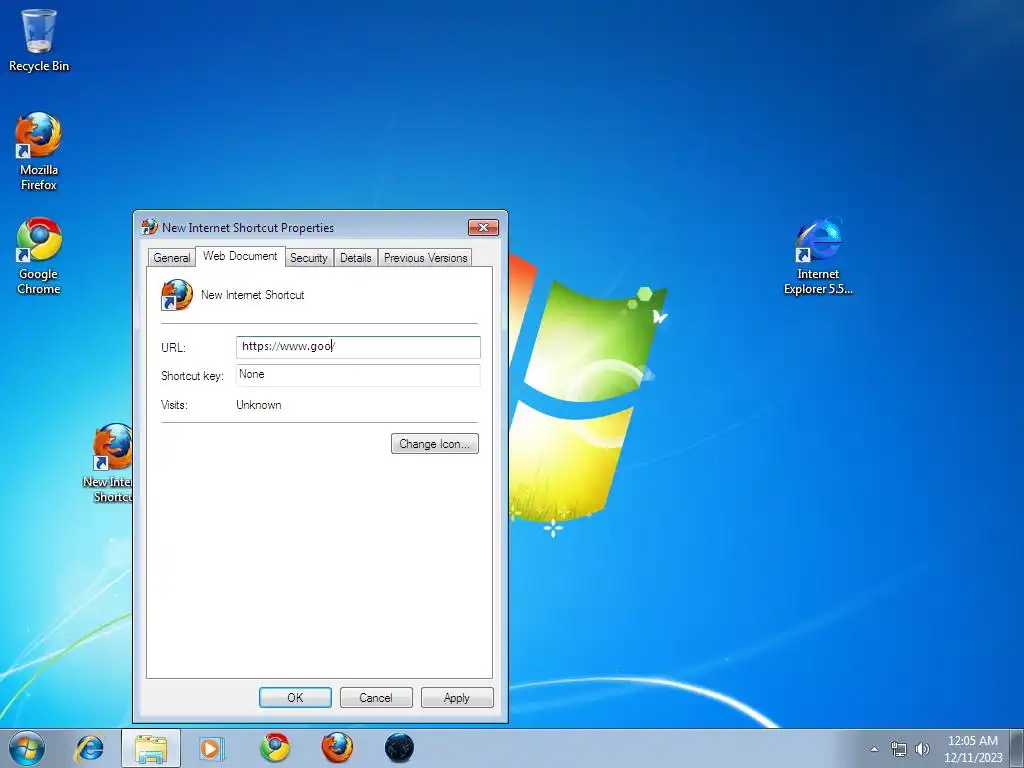Image resolution: width=1024 pixels, height=768 pixels.
Task: Click the "Shortcut key:" label
Action: [192, 376]
